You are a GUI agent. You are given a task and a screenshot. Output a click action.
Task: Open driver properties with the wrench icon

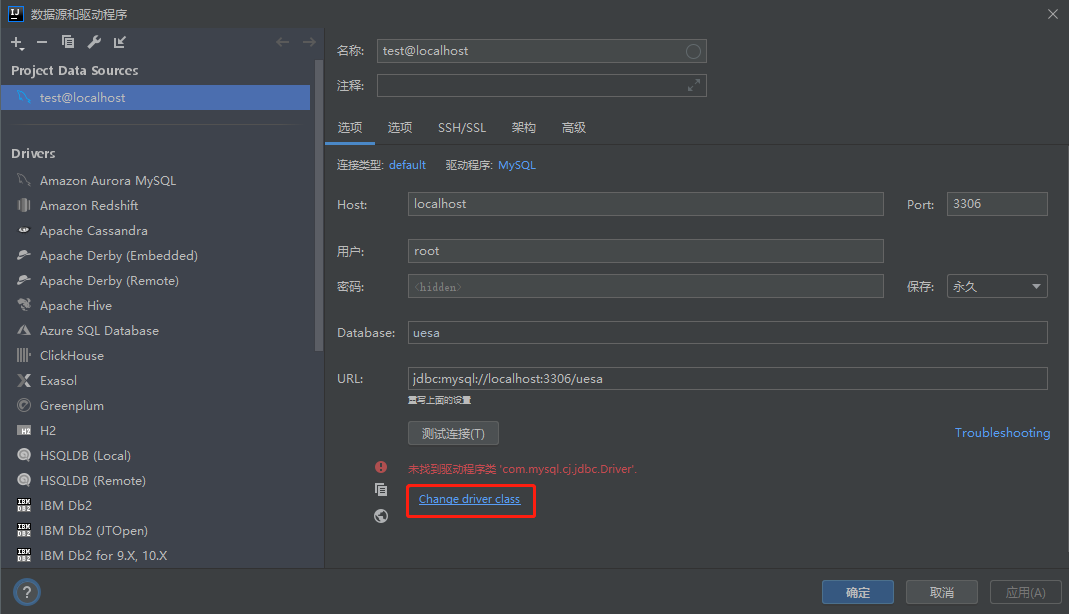[94, 42]
